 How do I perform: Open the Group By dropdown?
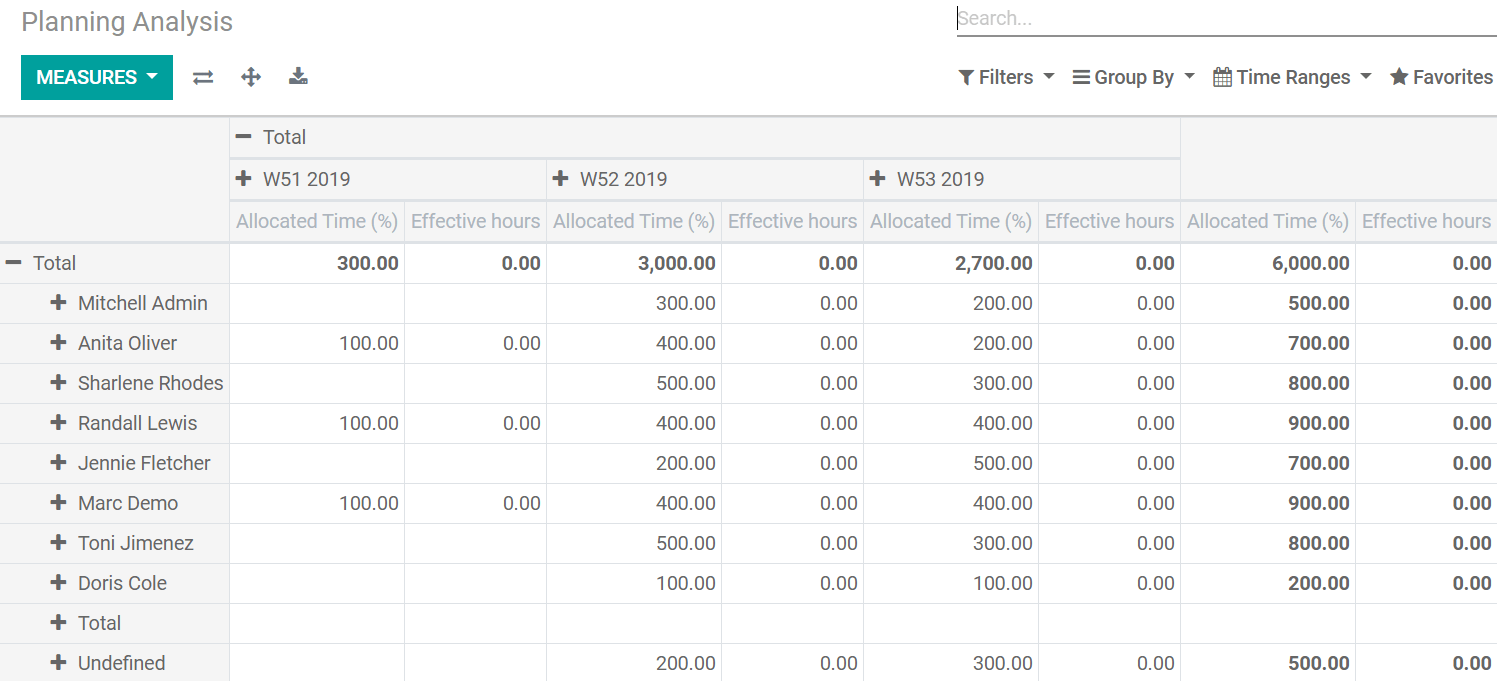point(1134,77)
